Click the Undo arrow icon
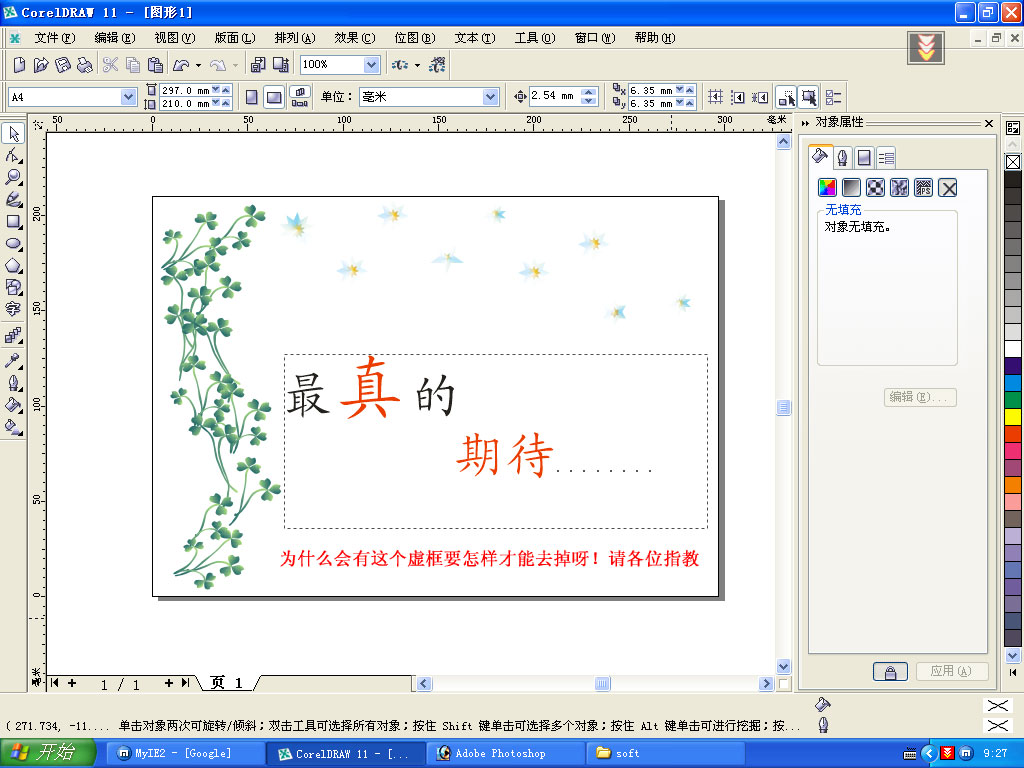The width and height of the screenshot is (1024, 768). tap(181, 65)
